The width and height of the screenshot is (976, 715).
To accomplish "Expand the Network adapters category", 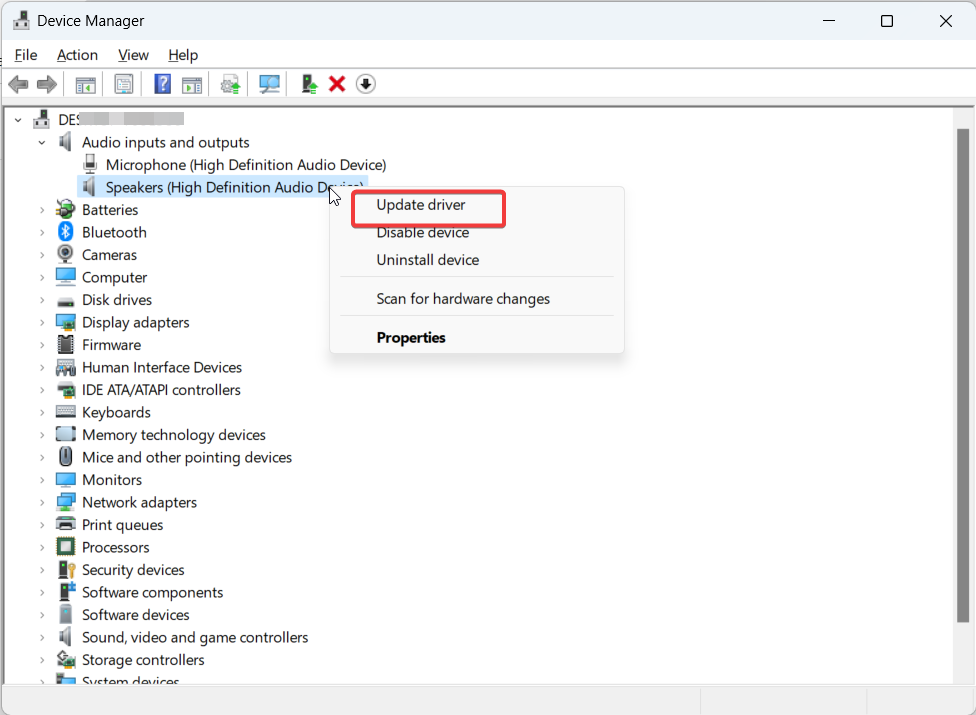I will (42, 503).
